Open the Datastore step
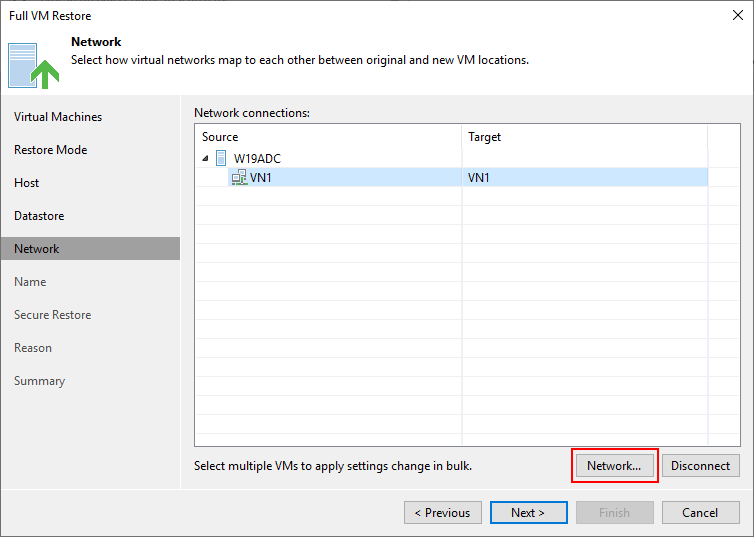Viewport: 754px width, 537px height. pyautogui.click(x=39, y=216)
